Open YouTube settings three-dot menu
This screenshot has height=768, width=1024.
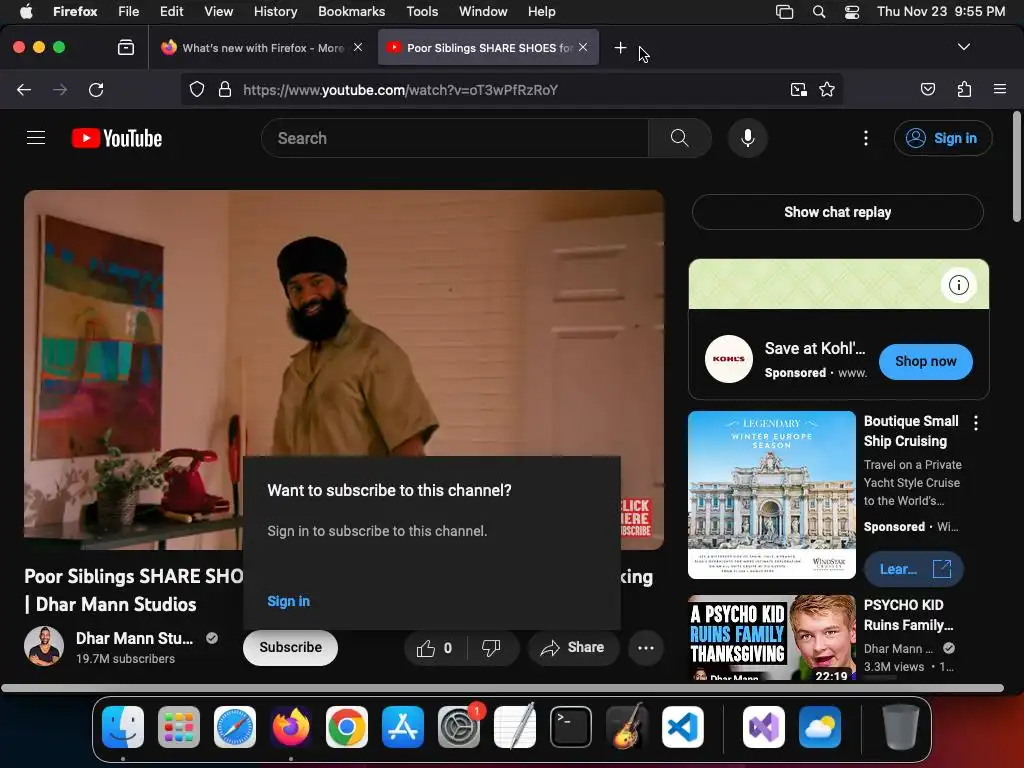point(865,138)
